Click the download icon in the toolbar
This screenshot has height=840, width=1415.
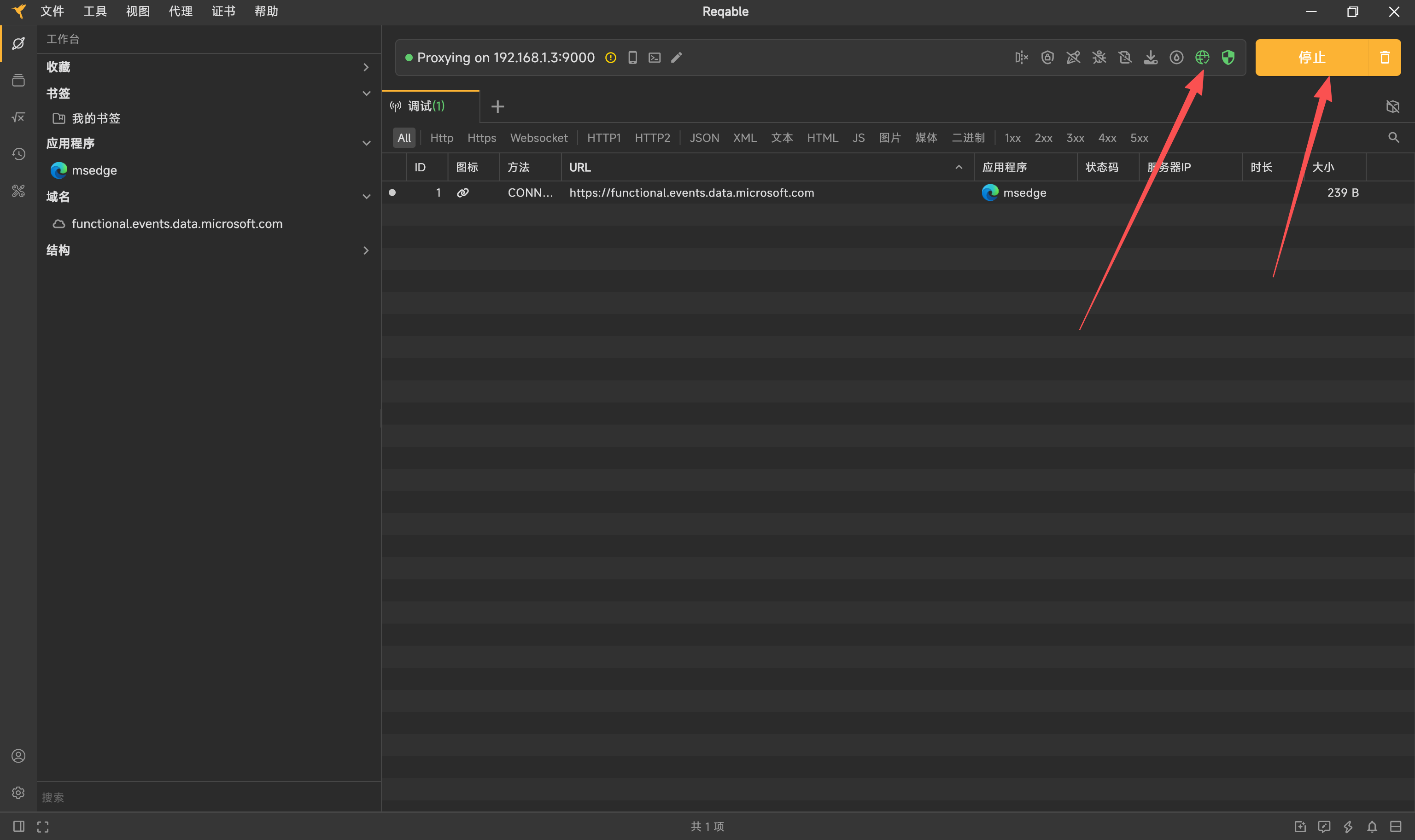point(1150,57)
